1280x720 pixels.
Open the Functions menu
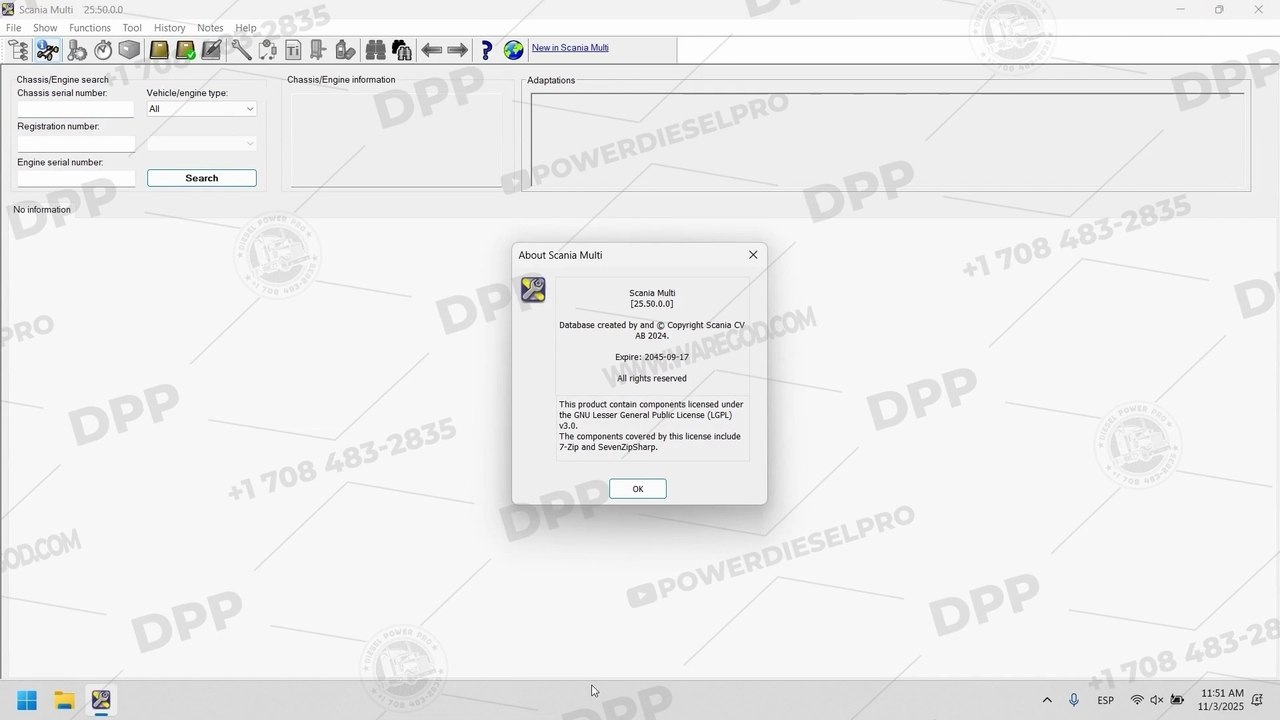click(x=90, y=28)
